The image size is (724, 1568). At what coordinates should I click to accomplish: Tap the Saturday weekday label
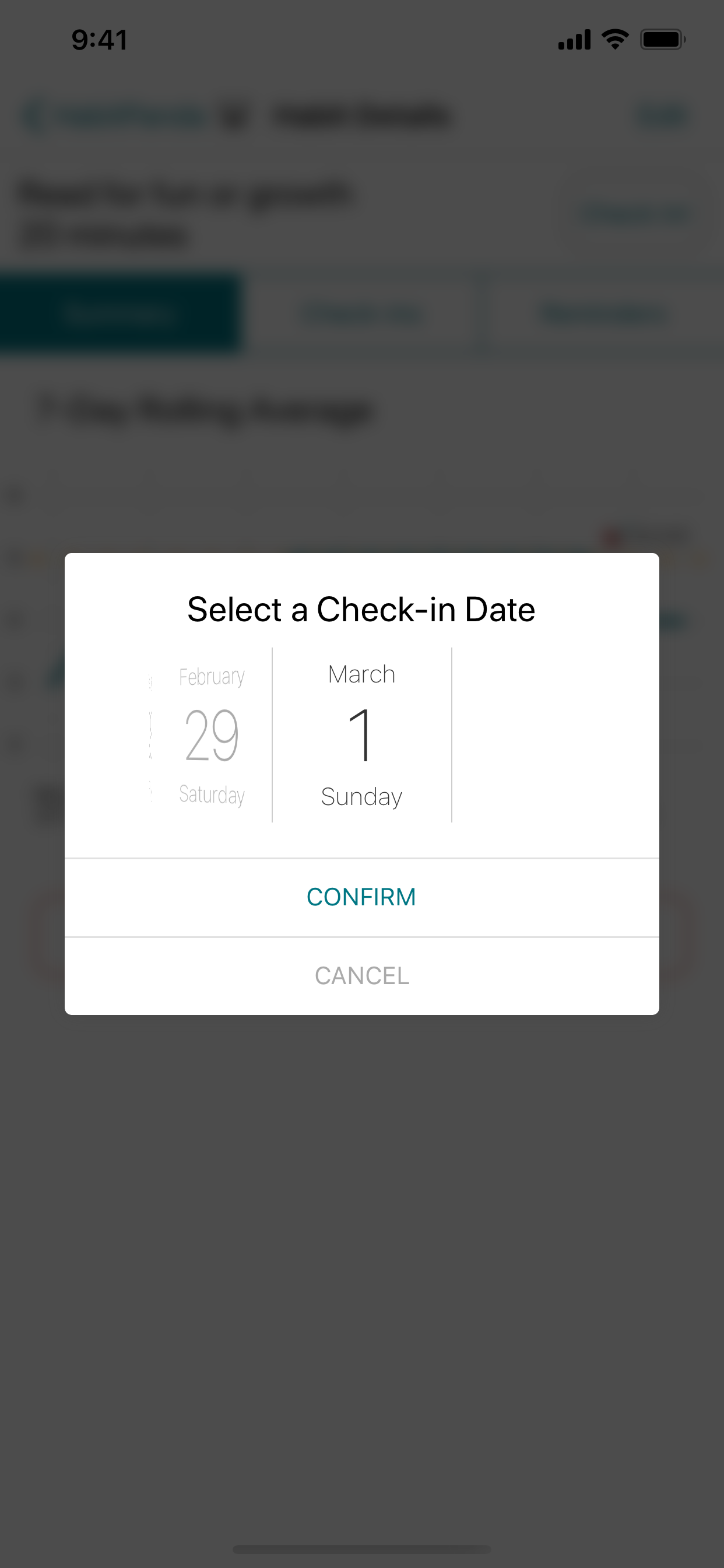(x=212, y=794)
